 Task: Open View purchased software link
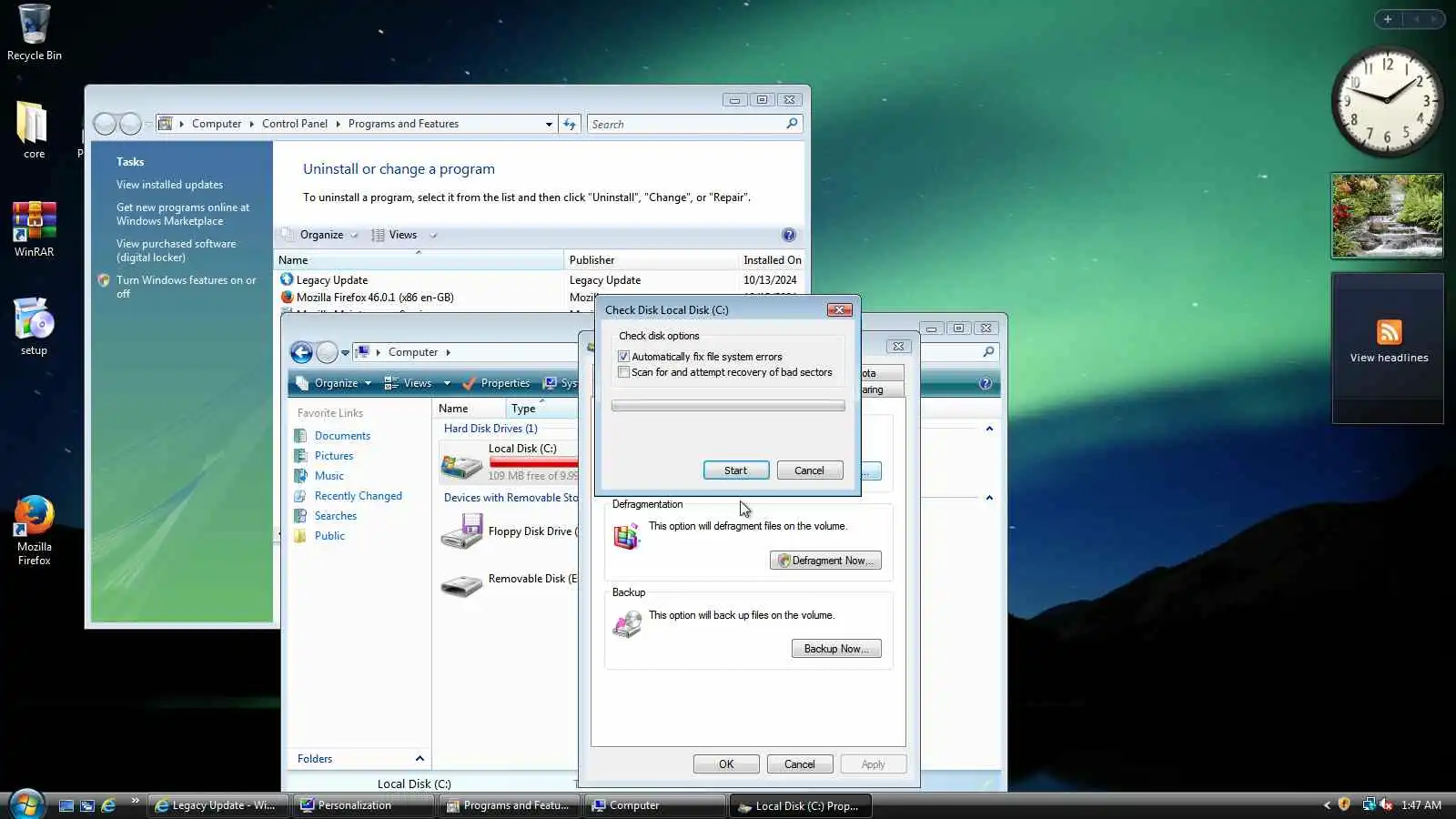(x=176, y=250)
